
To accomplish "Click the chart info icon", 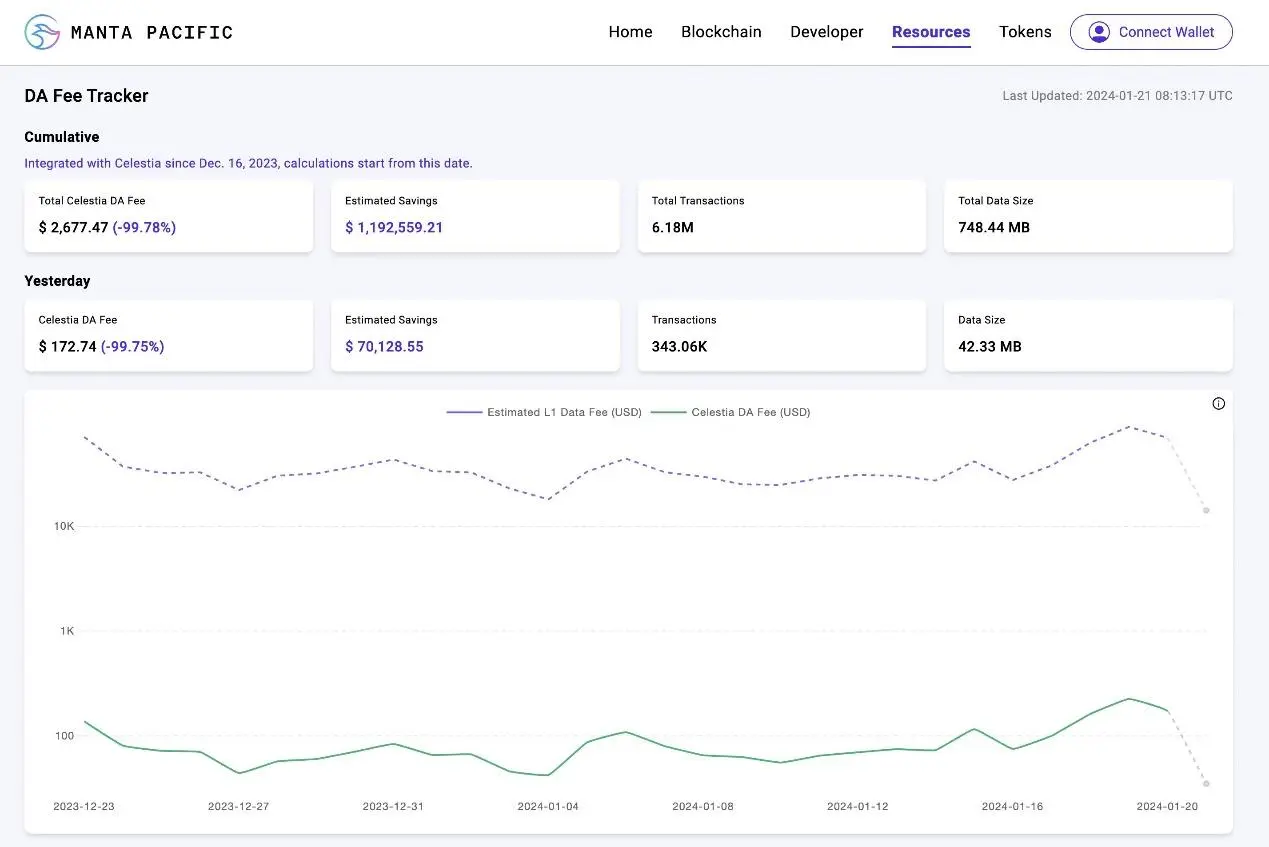I will tap(1218, 404).
